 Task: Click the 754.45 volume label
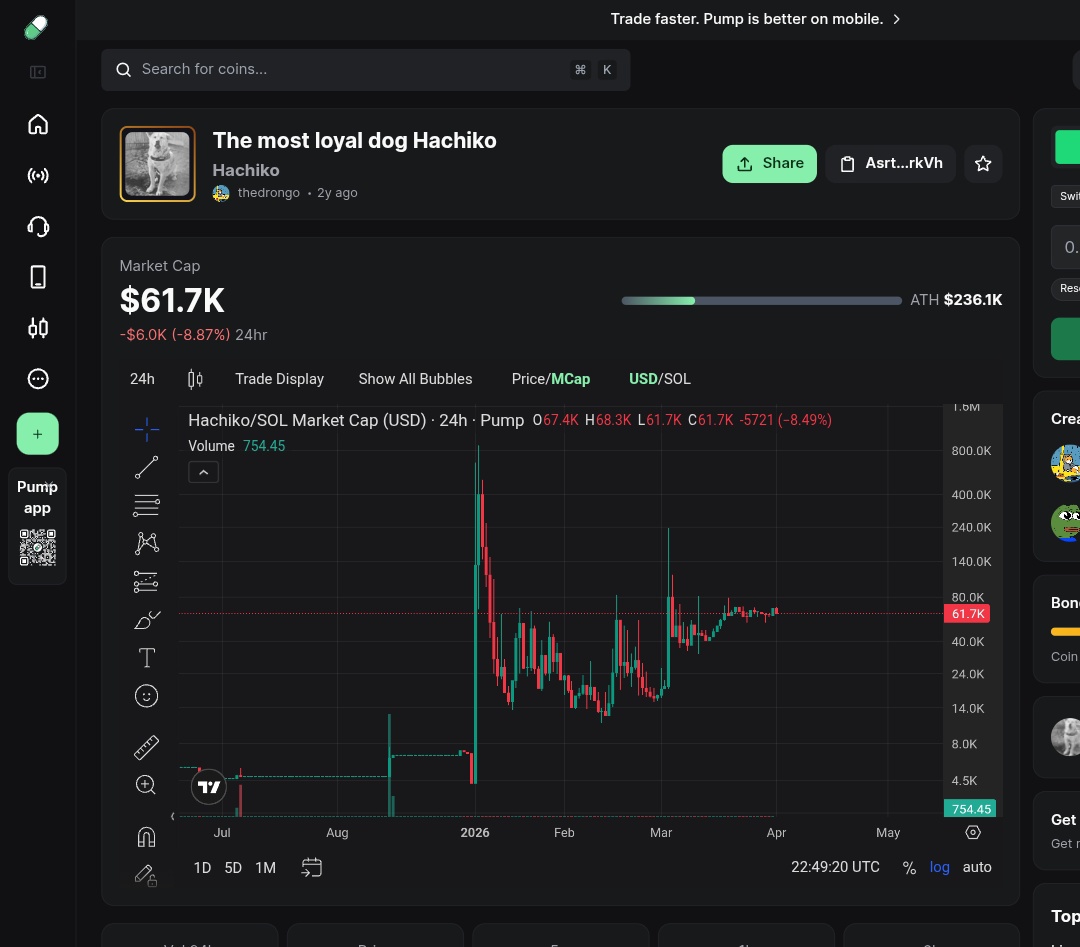click(x=970, y=809)
